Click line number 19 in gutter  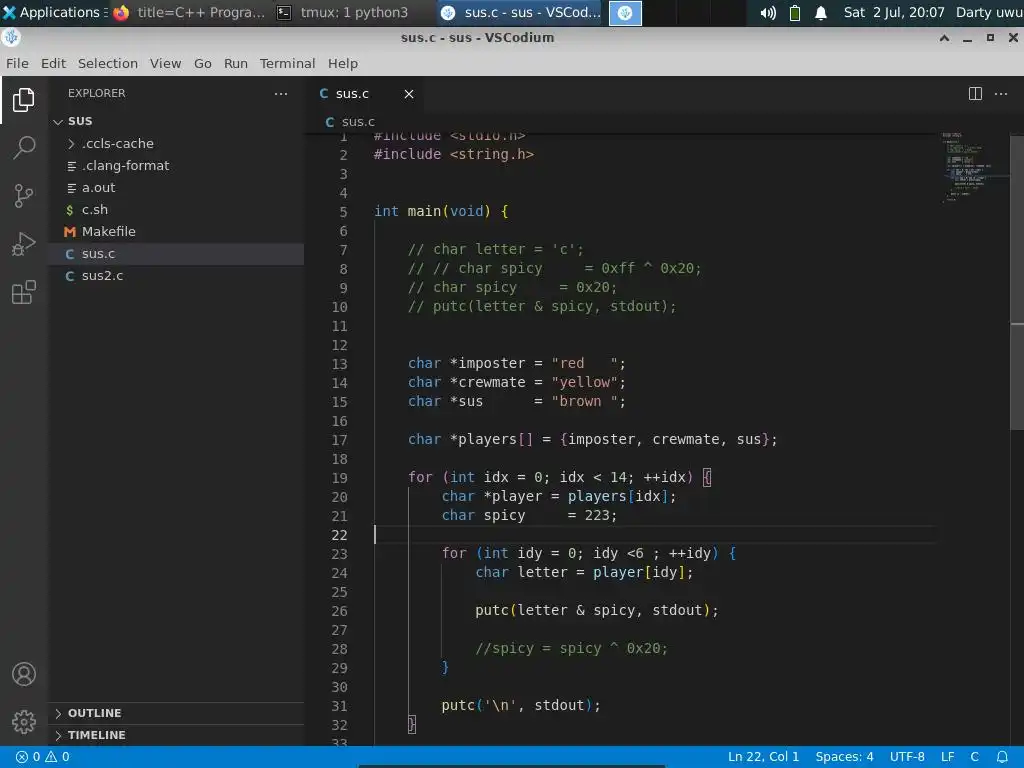340,477
